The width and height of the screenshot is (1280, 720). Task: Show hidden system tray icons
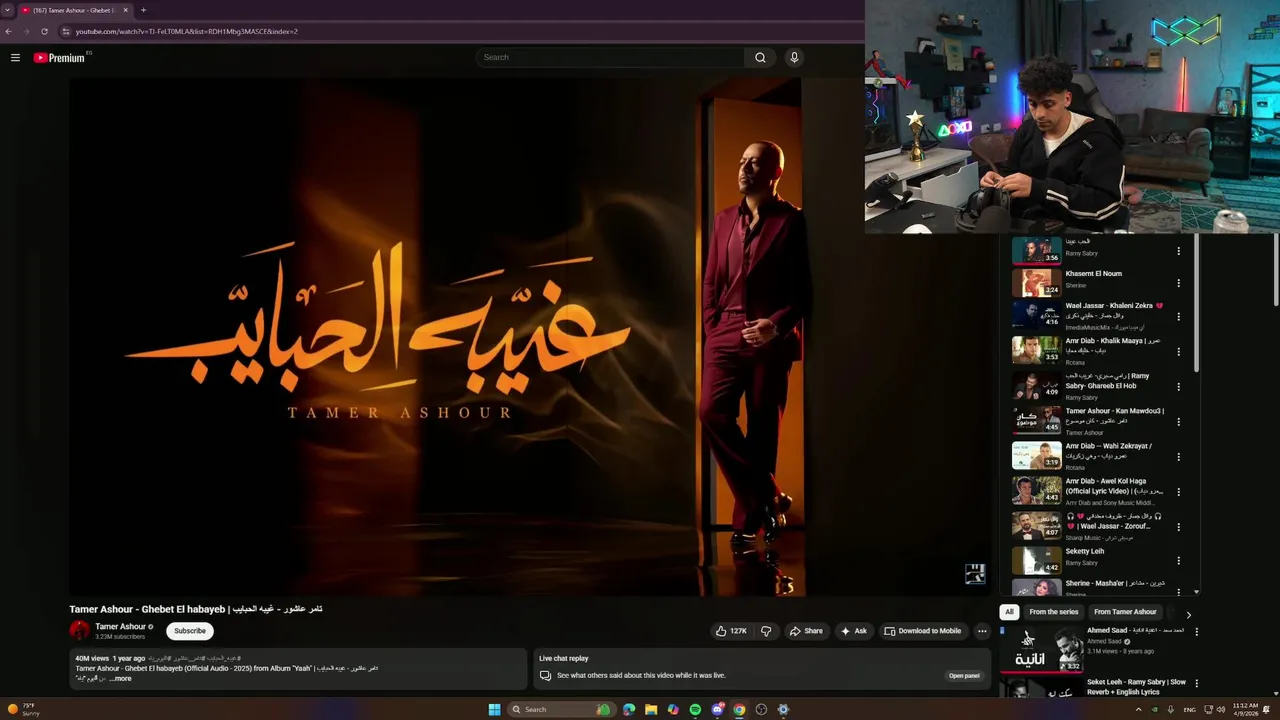coord(1138,710)
